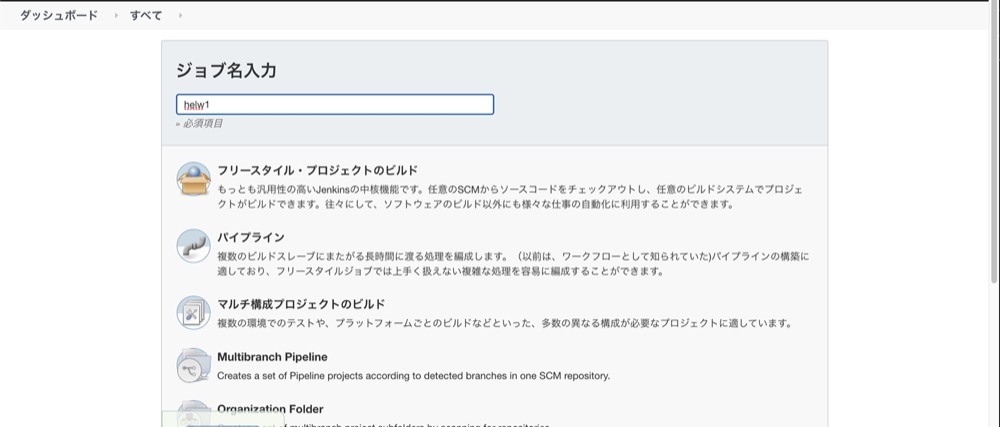Viewport: 1000px width, 427px height.
Task: Expand the arrow after すべて breadcrumb
Action: pos(180,15)
